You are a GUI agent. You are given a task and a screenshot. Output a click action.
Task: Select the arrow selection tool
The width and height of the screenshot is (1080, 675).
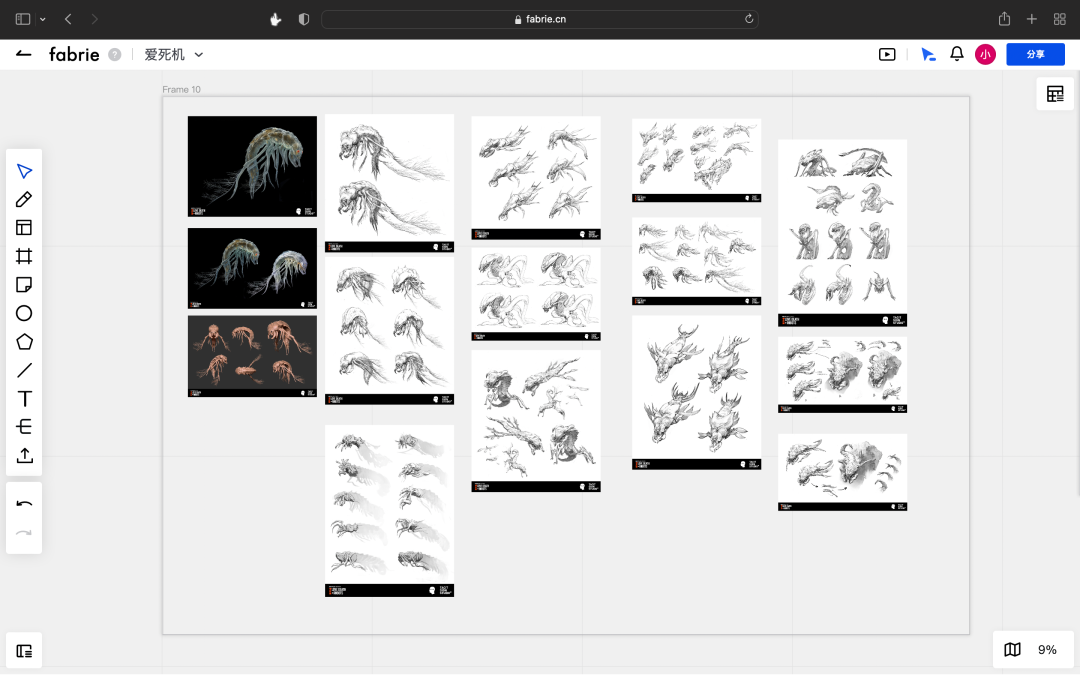pos(24,171)
